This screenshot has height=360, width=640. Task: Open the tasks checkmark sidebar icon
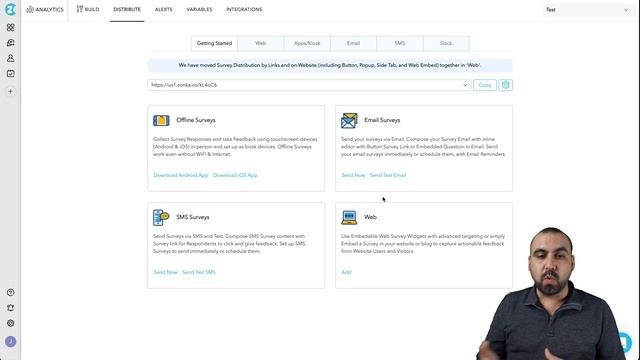11,74
